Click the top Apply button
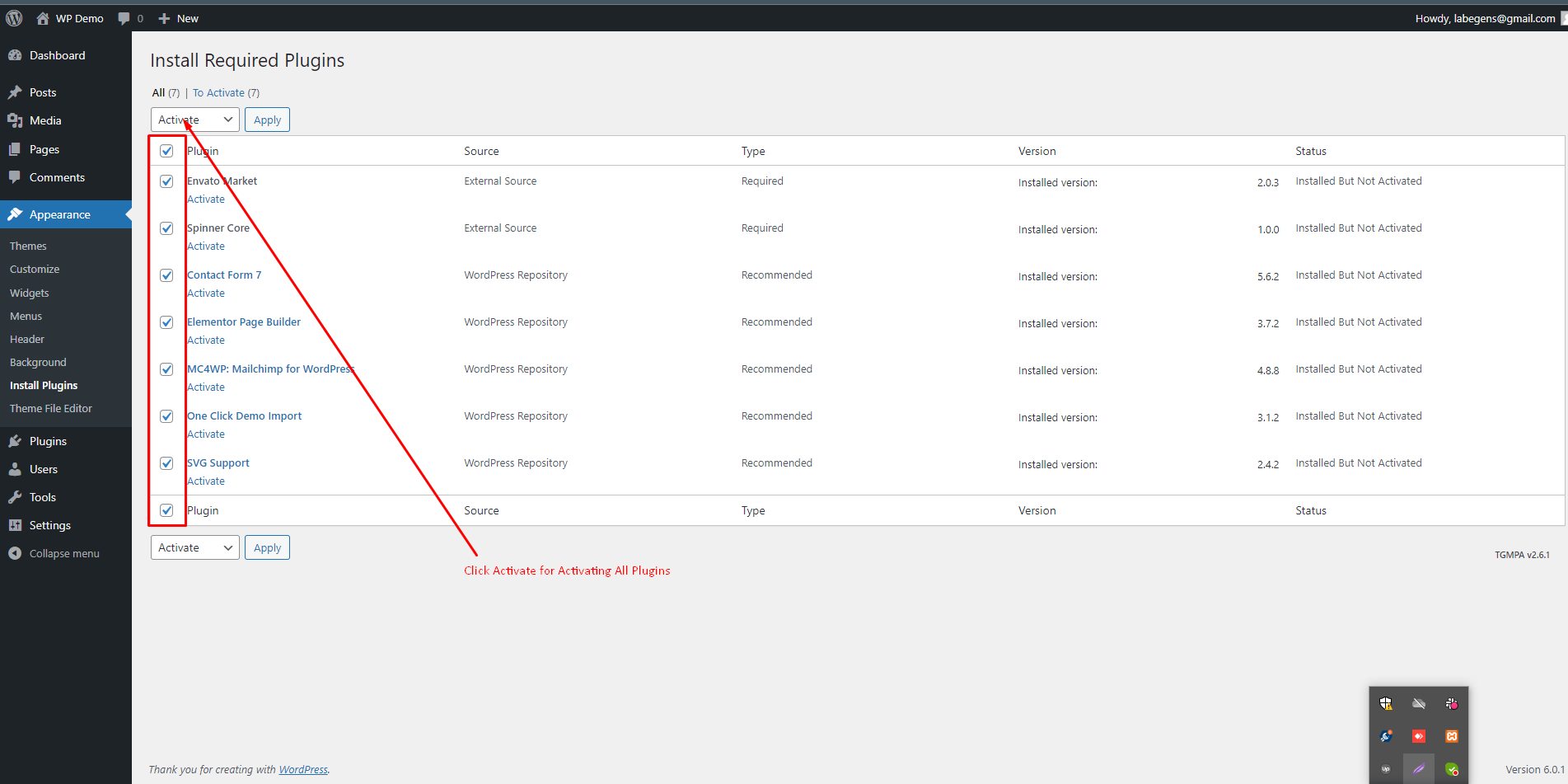This screenshot has height=784, width=1568. (267, 120)
